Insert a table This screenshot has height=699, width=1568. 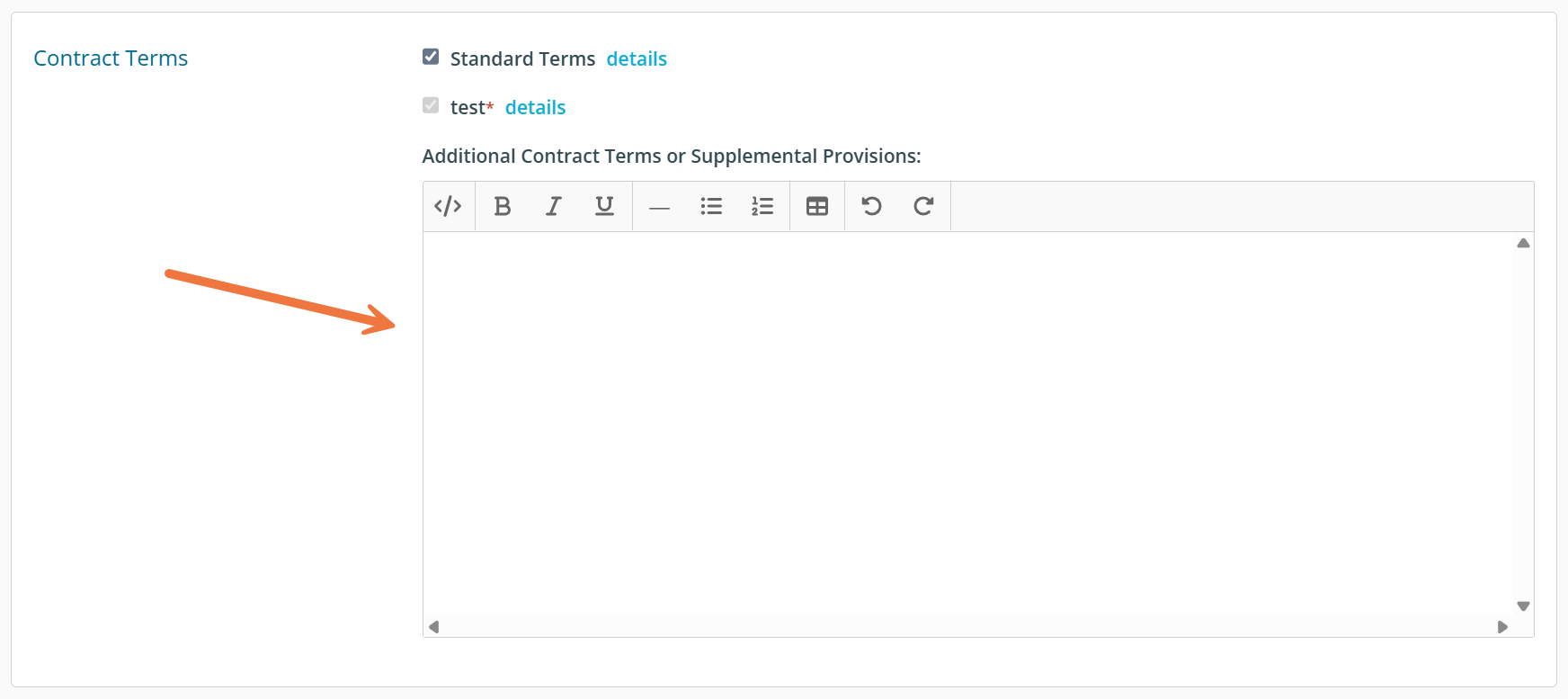(x=817, y=206)
